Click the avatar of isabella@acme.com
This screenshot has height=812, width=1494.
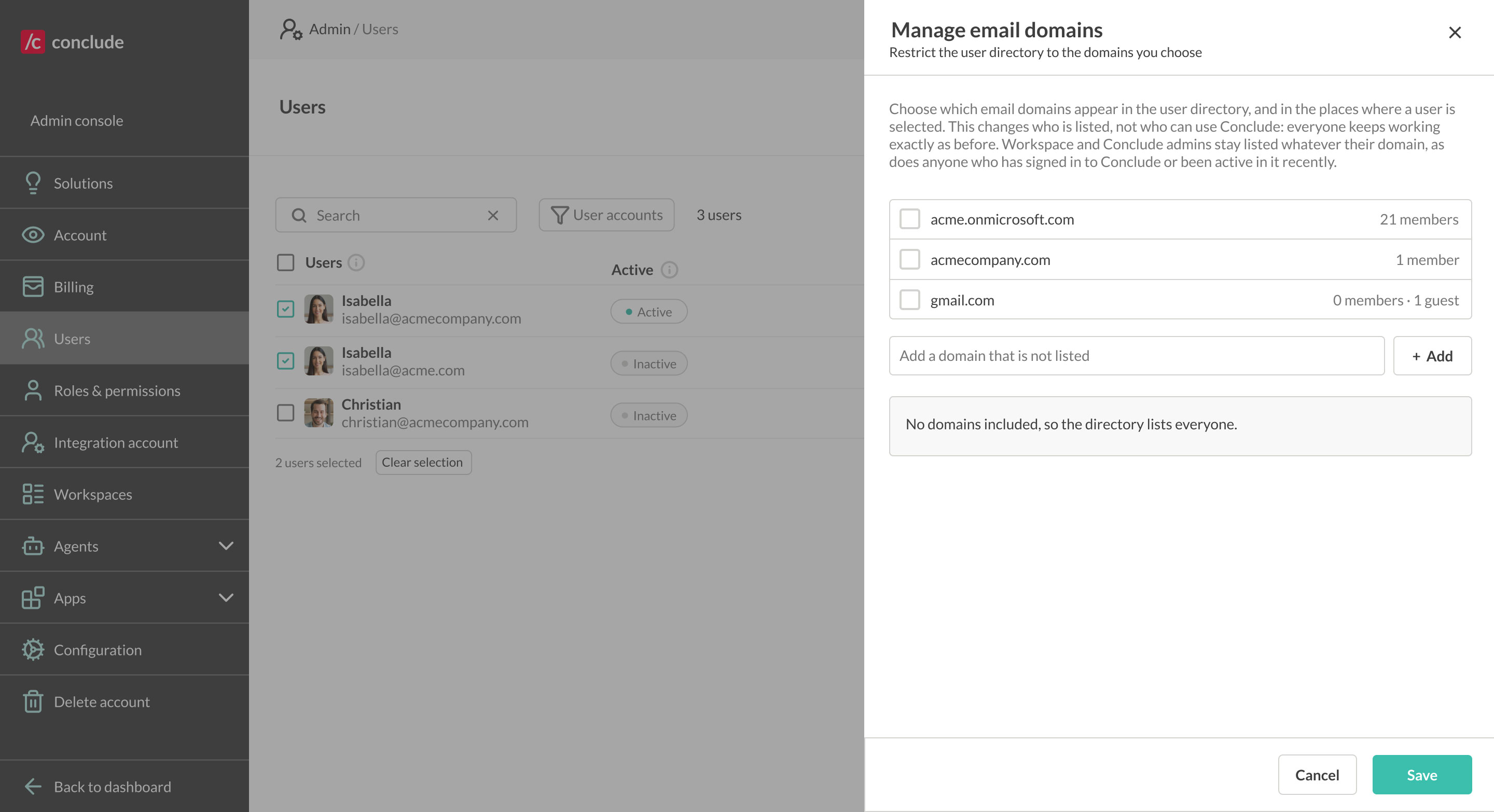(x=319, y=360)
